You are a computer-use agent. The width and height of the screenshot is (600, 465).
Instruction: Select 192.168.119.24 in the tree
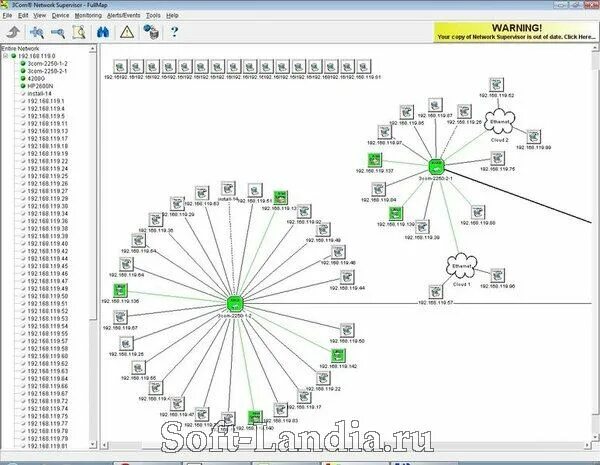coord(47,168)
